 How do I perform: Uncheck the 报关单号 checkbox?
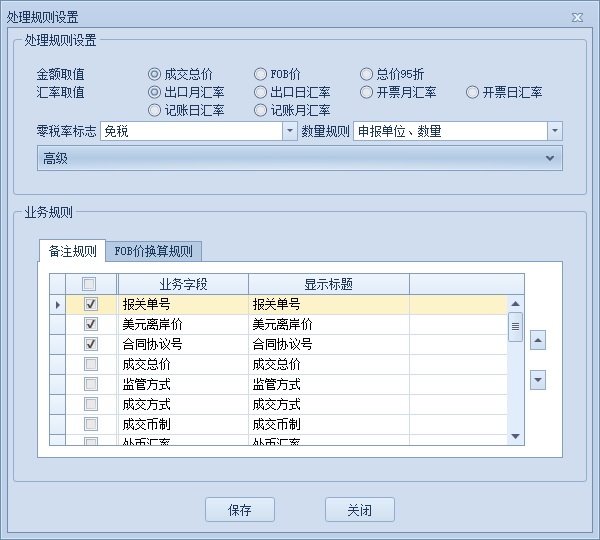point(91,304)
